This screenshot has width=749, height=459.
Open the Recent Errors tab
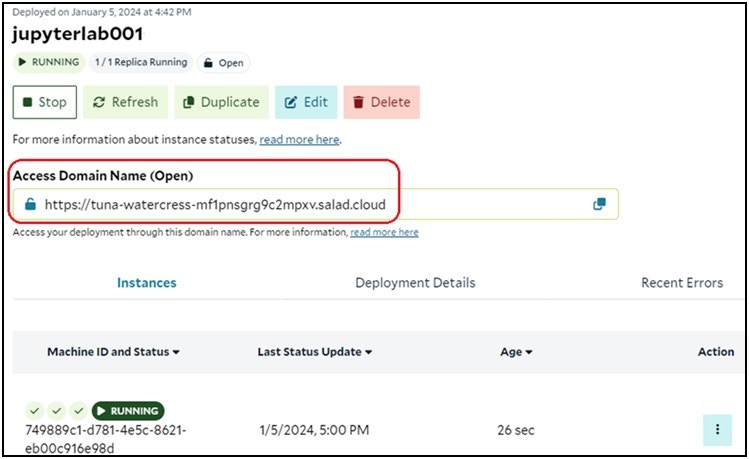pos(682,283)
